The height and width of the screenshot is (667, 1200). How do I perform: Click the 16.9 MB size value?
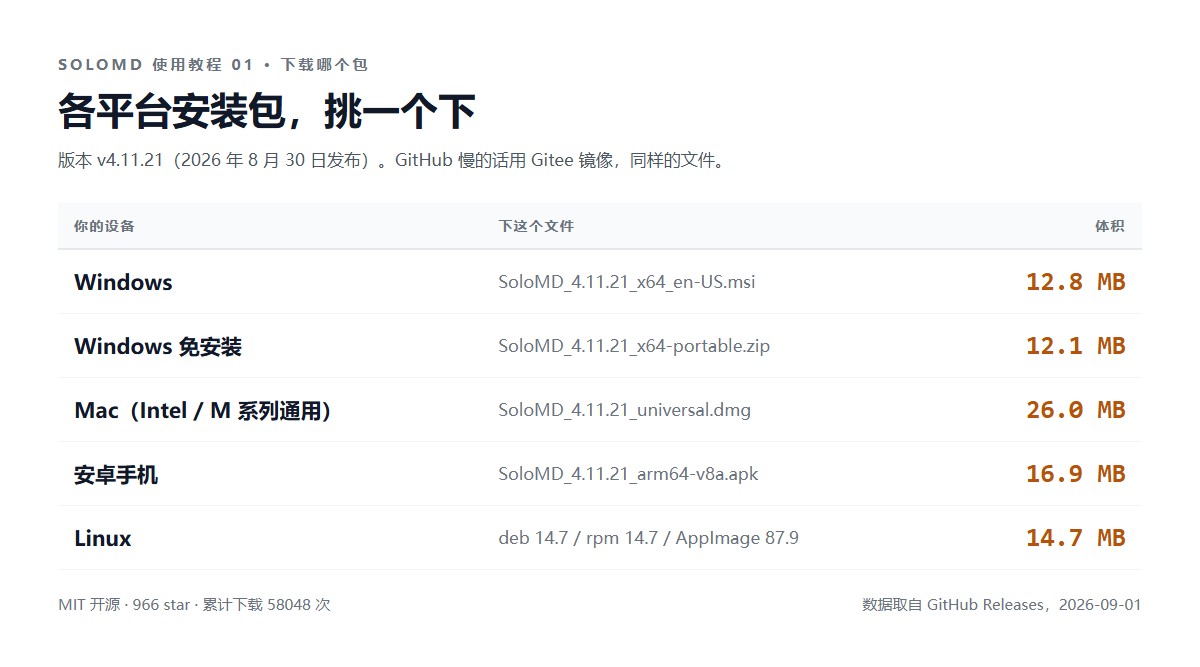pos(1076,474)
